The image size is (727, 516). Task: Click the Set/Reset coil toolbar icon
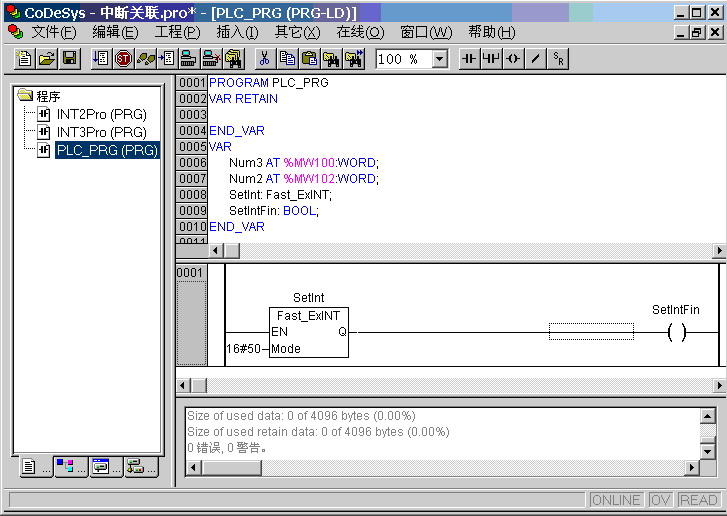click(558, 58)
